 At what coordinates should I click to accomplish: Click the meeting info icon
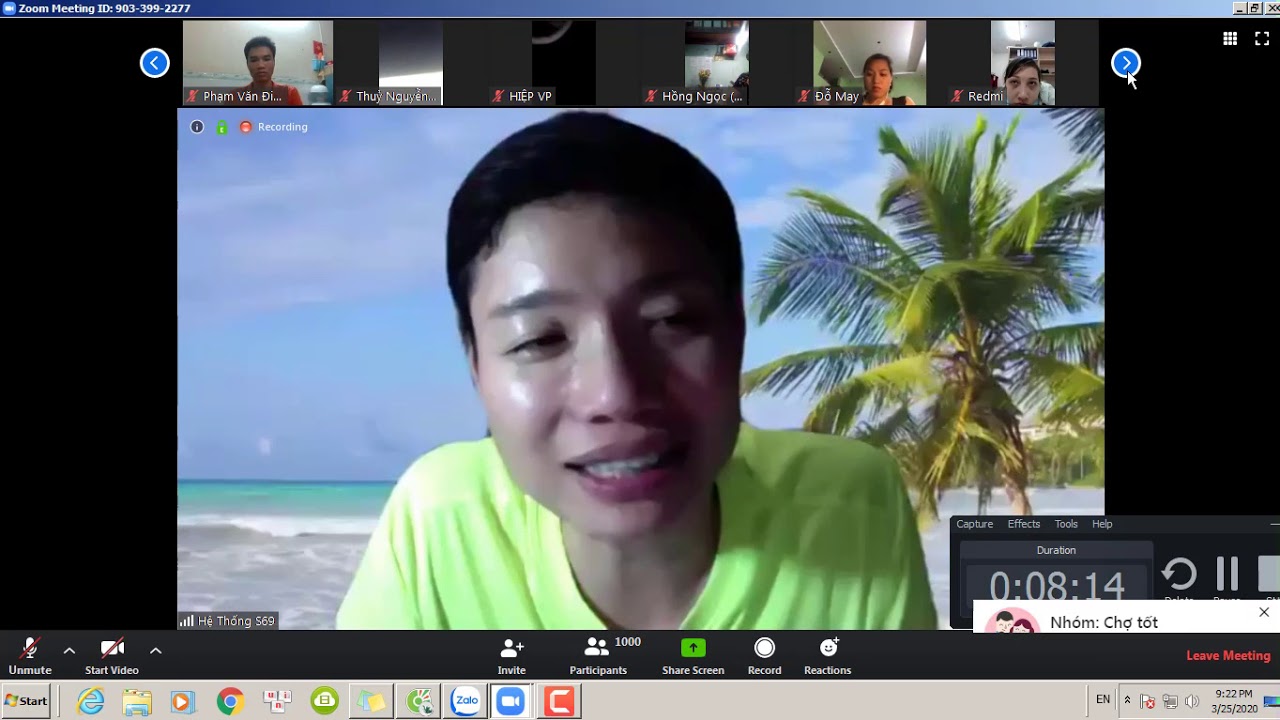(x=197, y=127)
